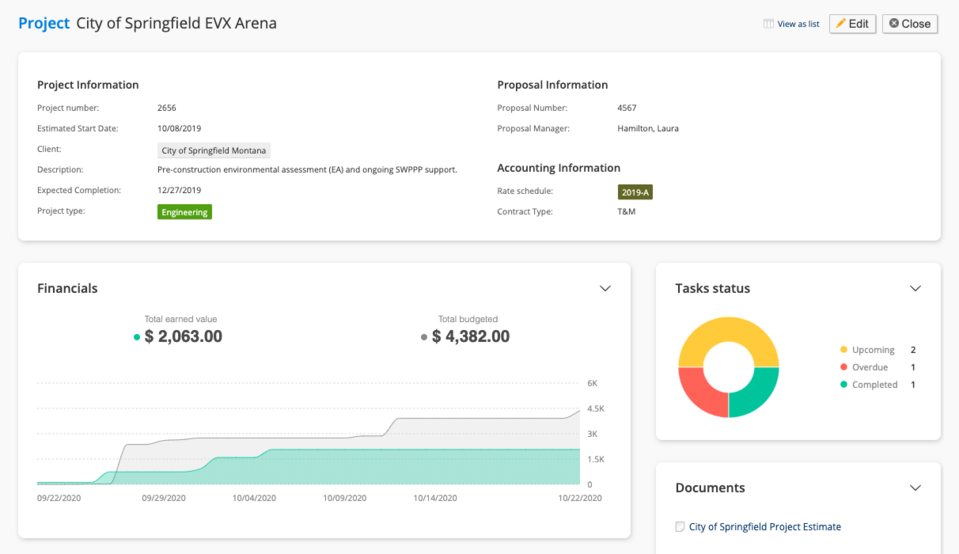Go back via the Project breadcrumb
This screenshot has height=554, width=959.
point(44,23)
